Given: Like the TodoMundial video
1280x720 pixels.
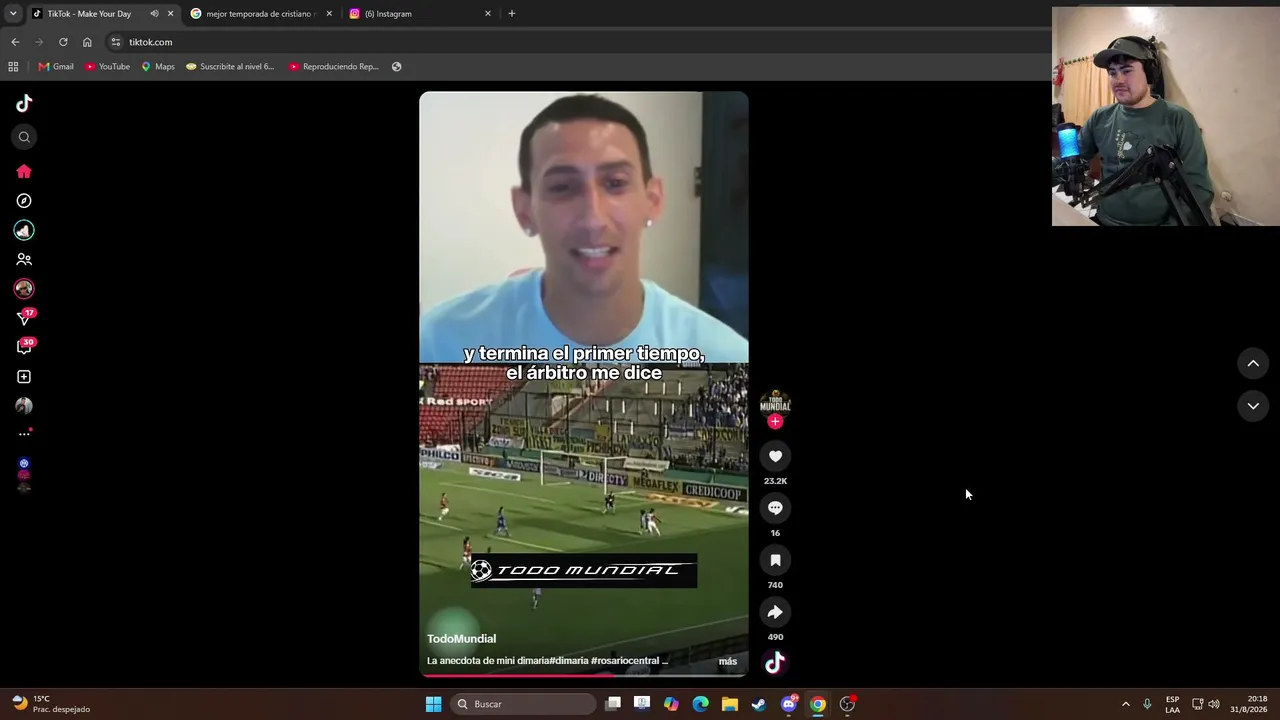Looking at the screenshot, I should pyautogui.click(x=775, y=456).
